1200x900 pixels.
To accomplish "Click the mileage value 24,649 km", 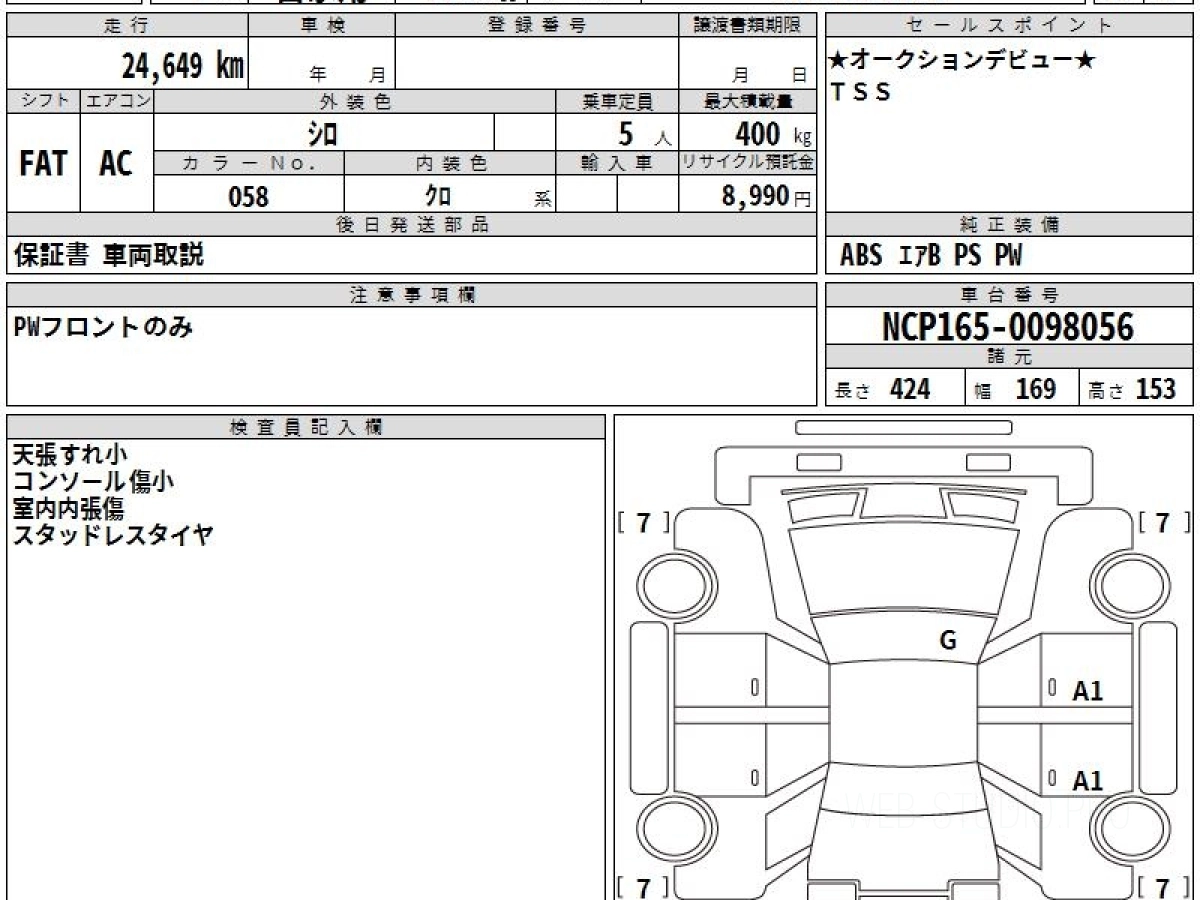I will tap(183, 67).
